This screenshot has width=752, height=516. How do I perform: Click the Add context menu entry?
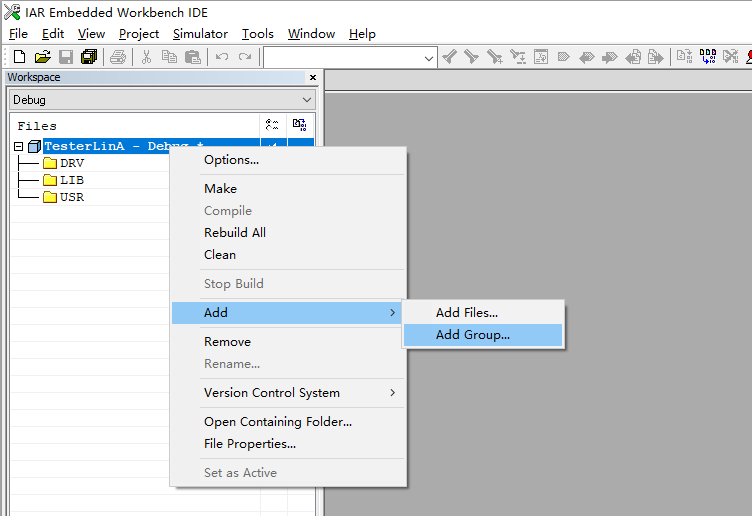point(287,313)
